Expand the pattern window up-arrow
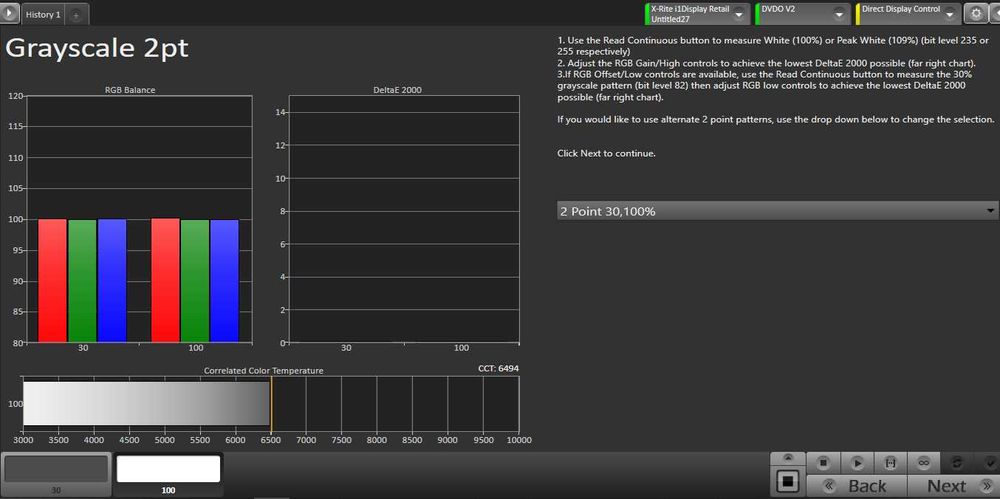Viewport: 1000px width, 499px height. 788,457
